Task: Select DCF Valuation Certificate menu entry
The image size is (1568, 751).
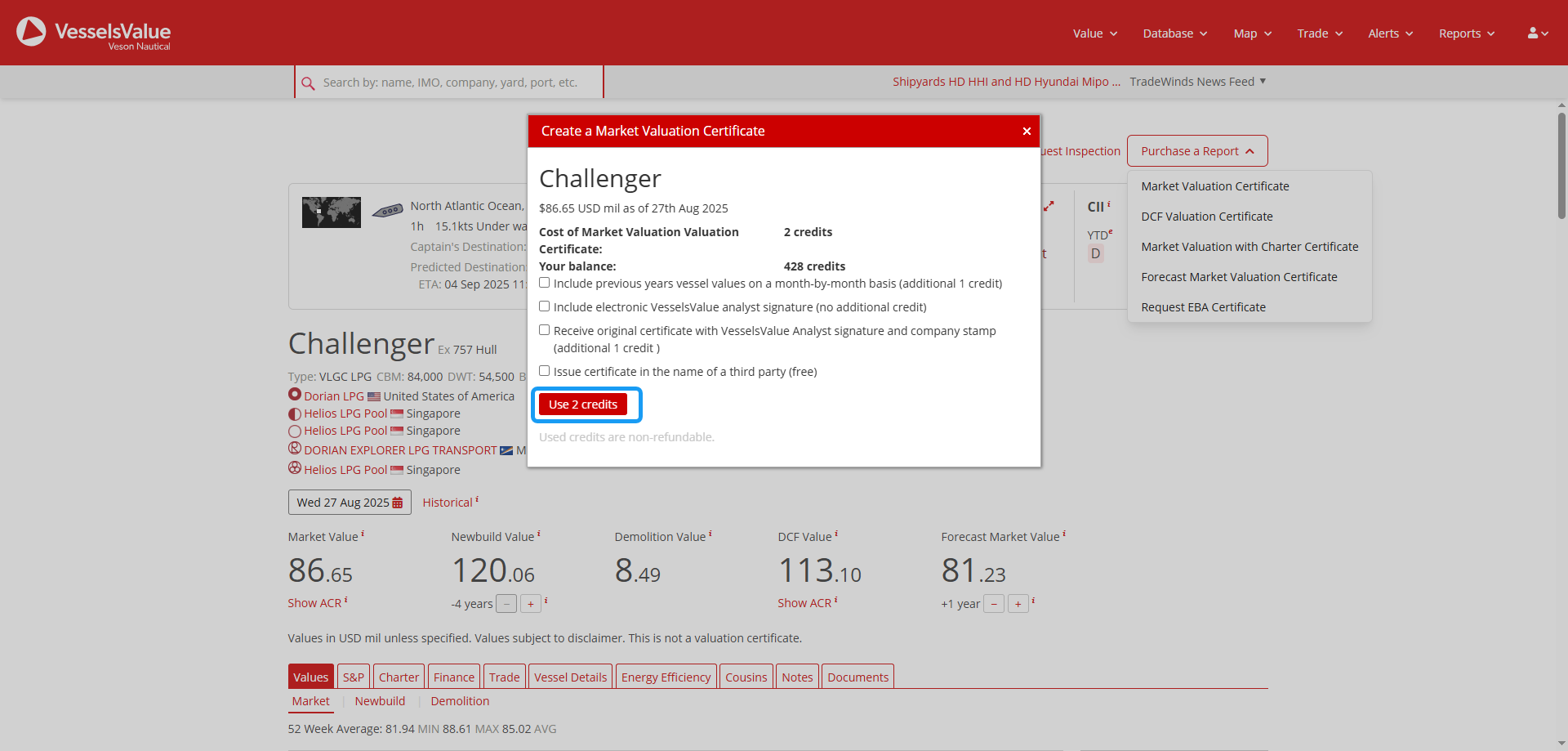Action: (1206, 217)
